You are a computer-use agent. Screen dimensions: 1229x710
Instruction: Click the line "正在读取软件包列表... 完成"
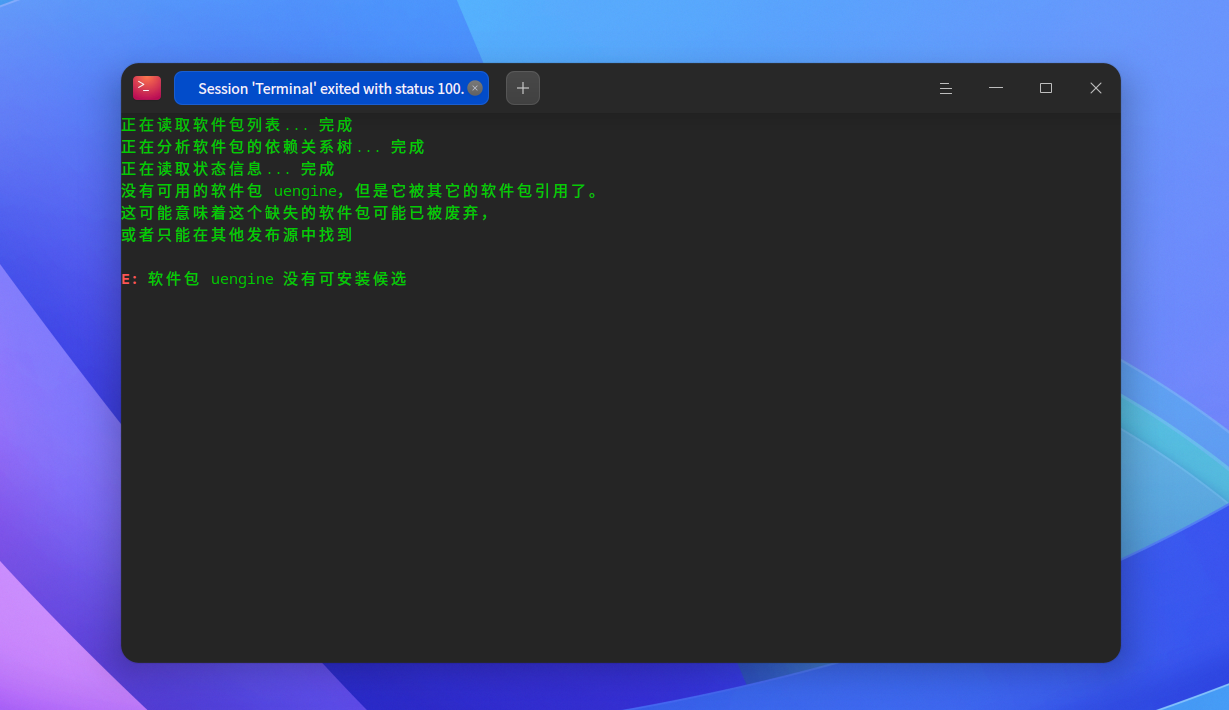(237, 125)
